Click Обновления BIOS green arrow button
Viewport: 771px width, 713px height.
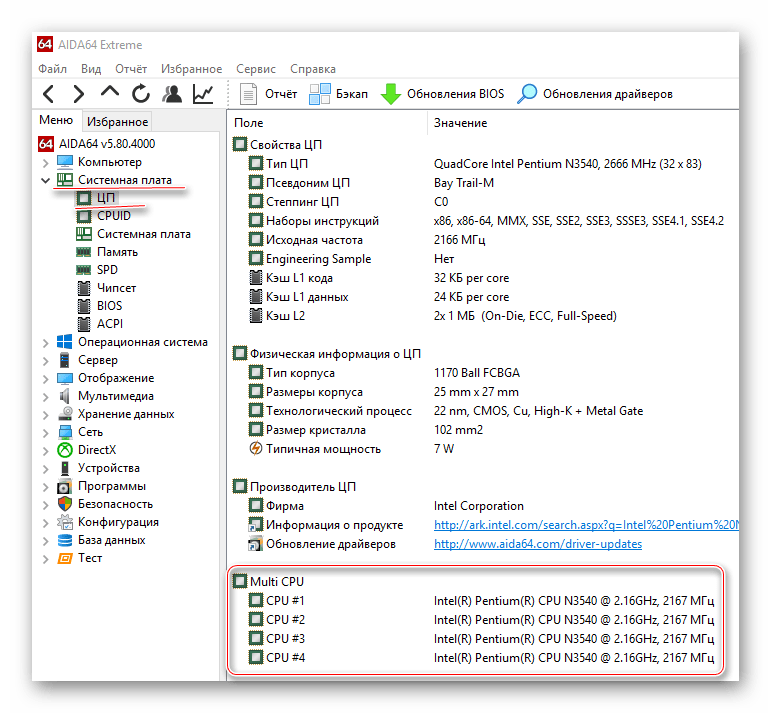click(443, 94)
